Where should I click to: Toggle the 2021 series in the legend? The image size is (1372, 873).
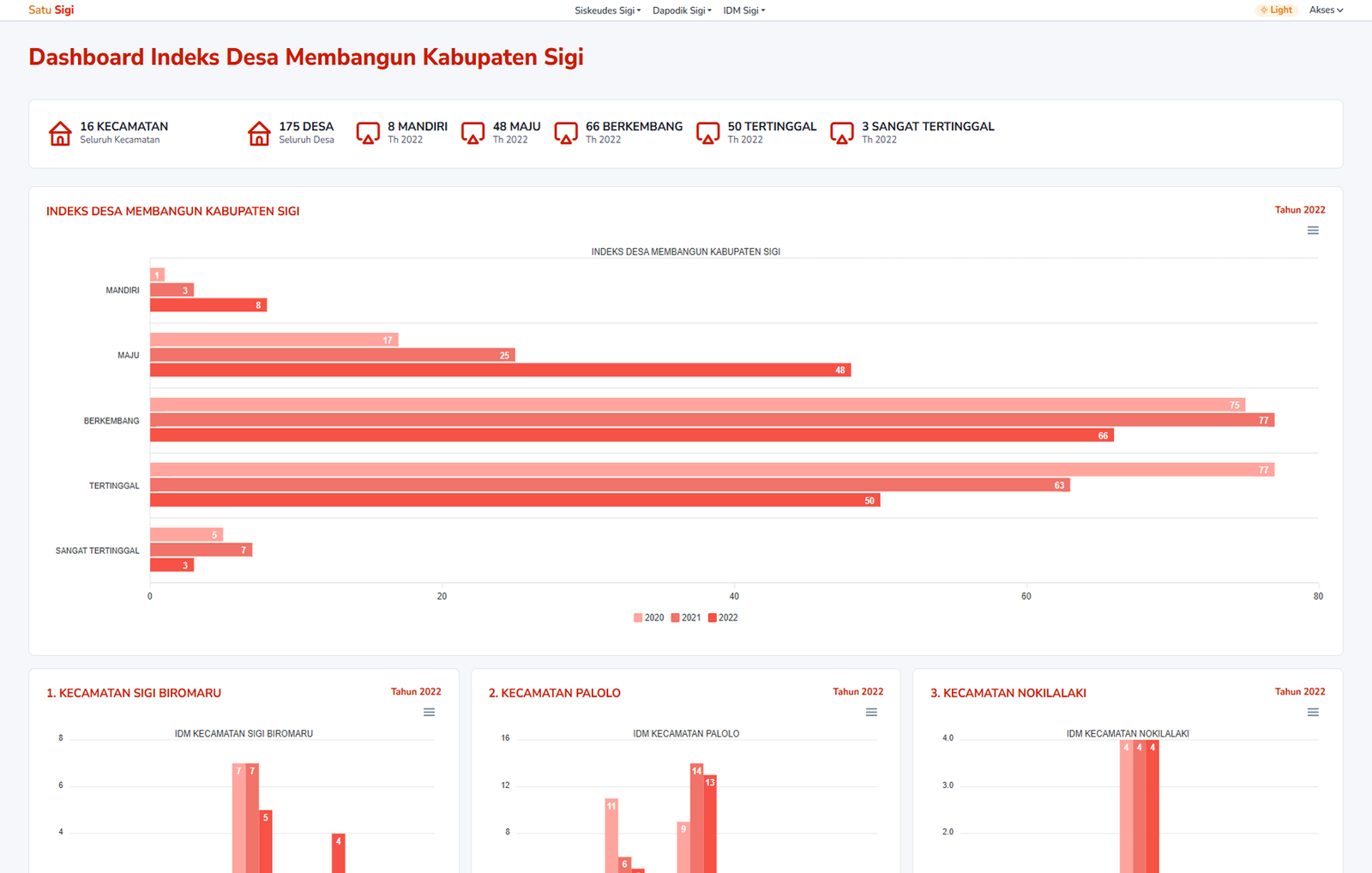[x=687, y=617]
